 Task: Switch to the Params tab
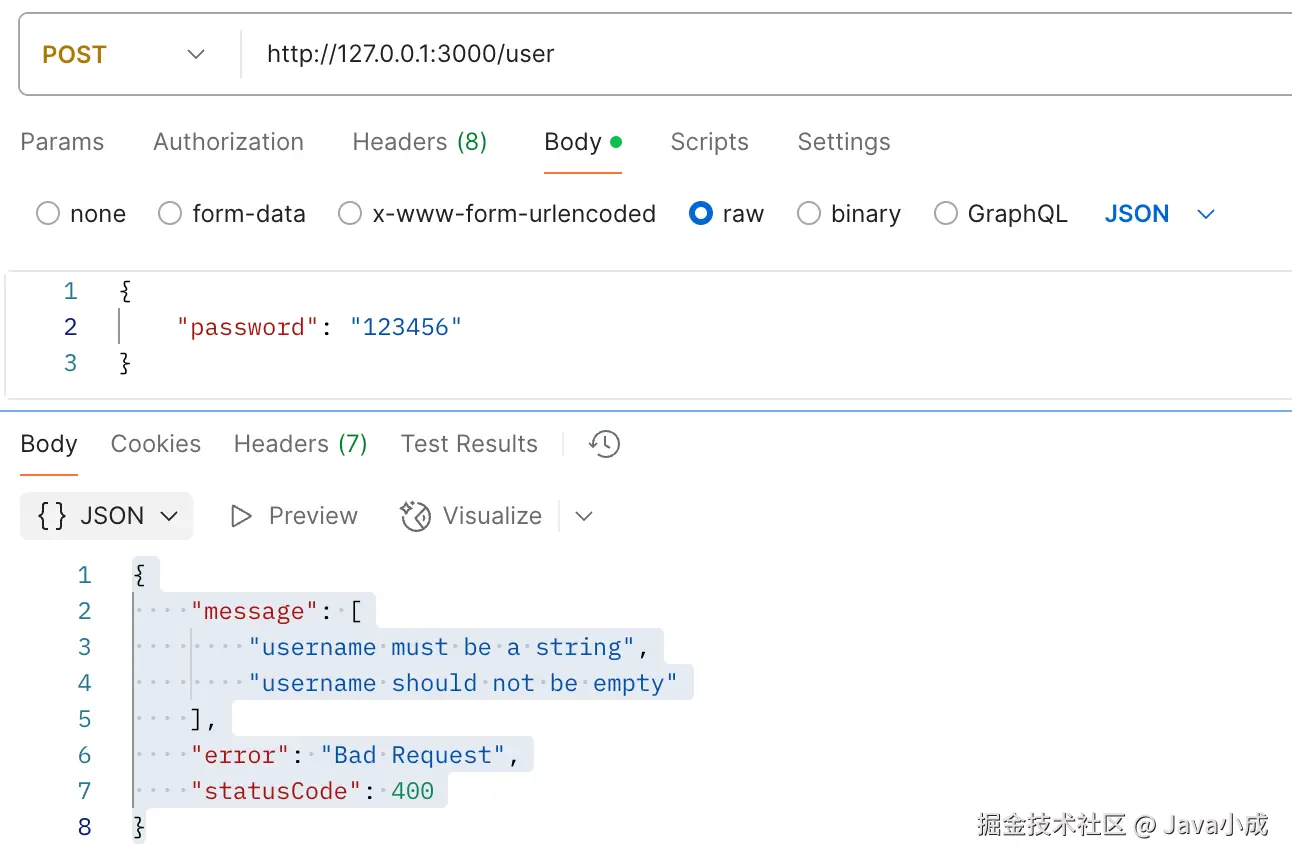[x=62, y=142]
